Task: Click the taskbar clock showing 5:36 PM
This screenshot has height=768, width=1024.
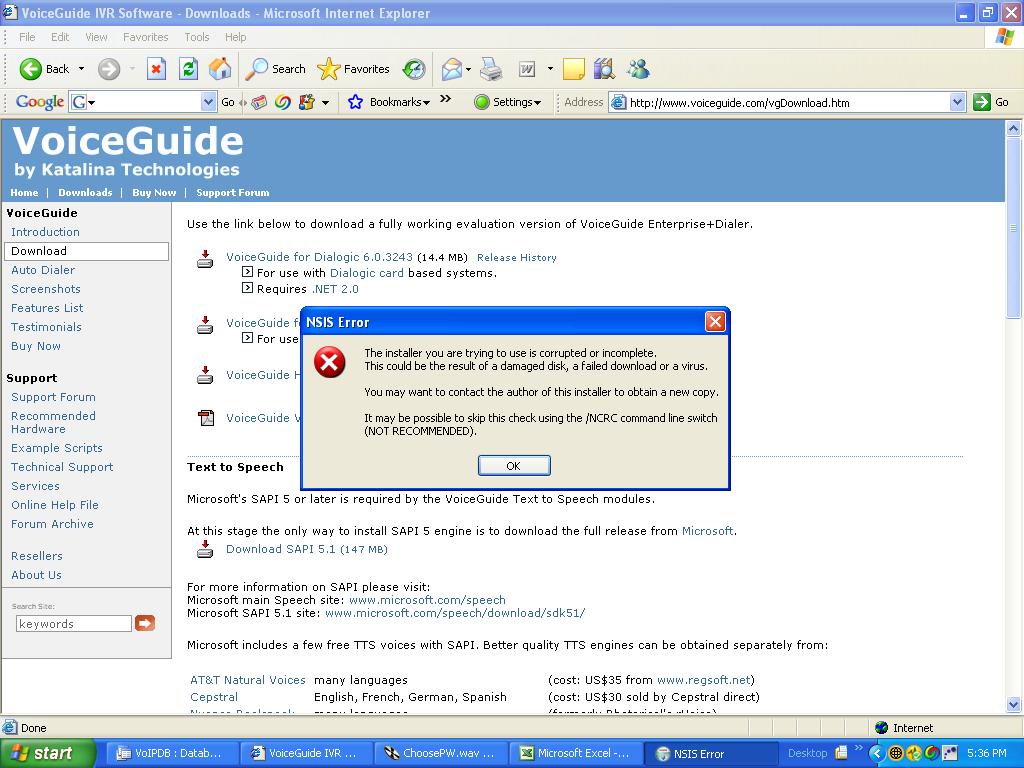Action: pos(987,753)
